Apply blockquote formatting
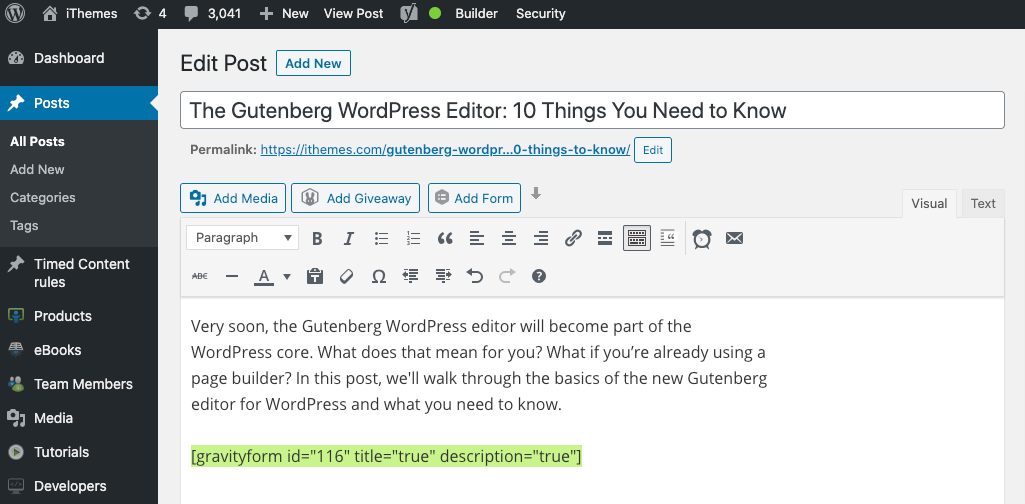 445,239
